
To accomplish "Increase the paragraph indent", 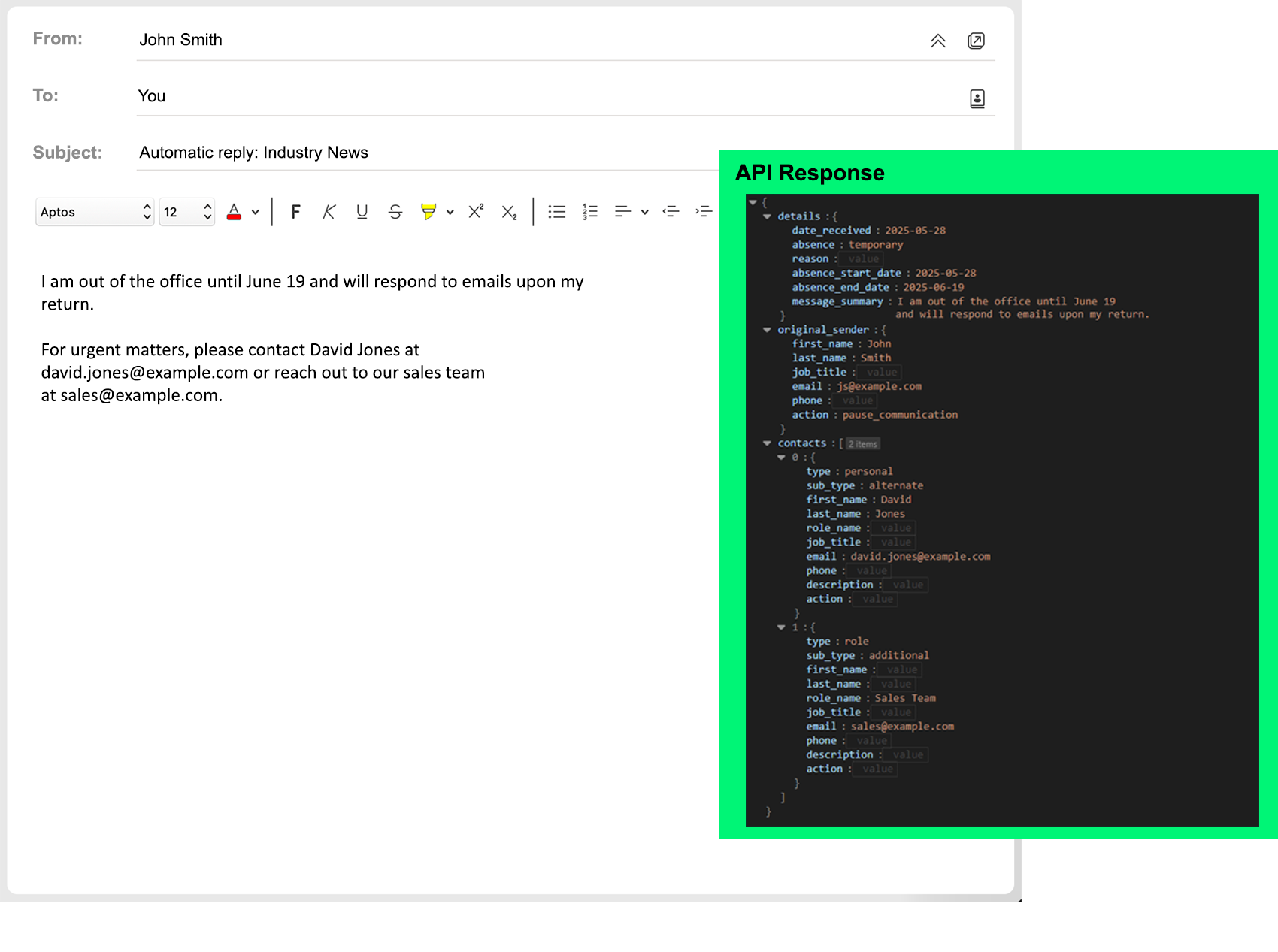I will [x=704, y=212].
